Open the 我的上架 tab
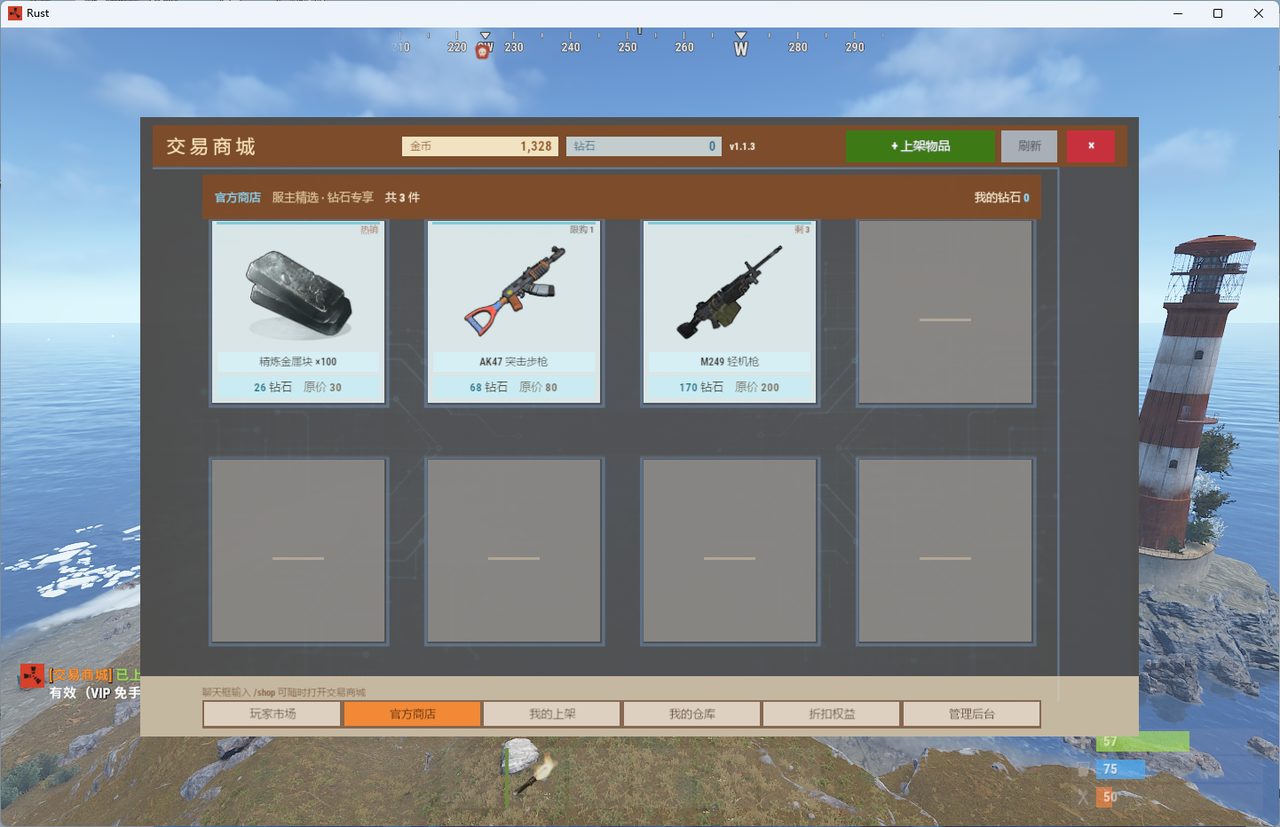Screen dimensions: 1280x827 click(x=552, y=714)
